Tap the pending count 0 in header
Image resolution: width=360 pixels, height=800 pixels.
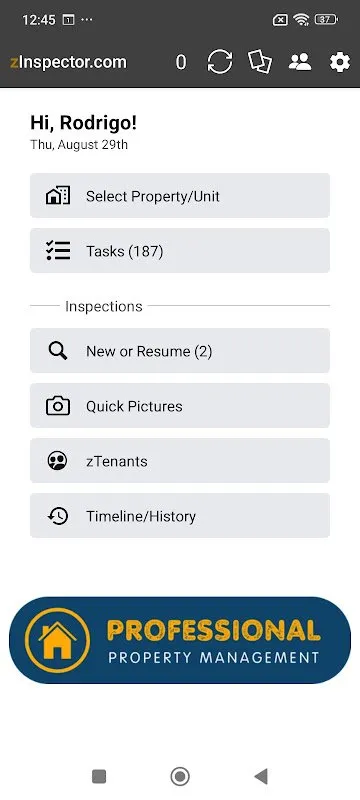181,62
